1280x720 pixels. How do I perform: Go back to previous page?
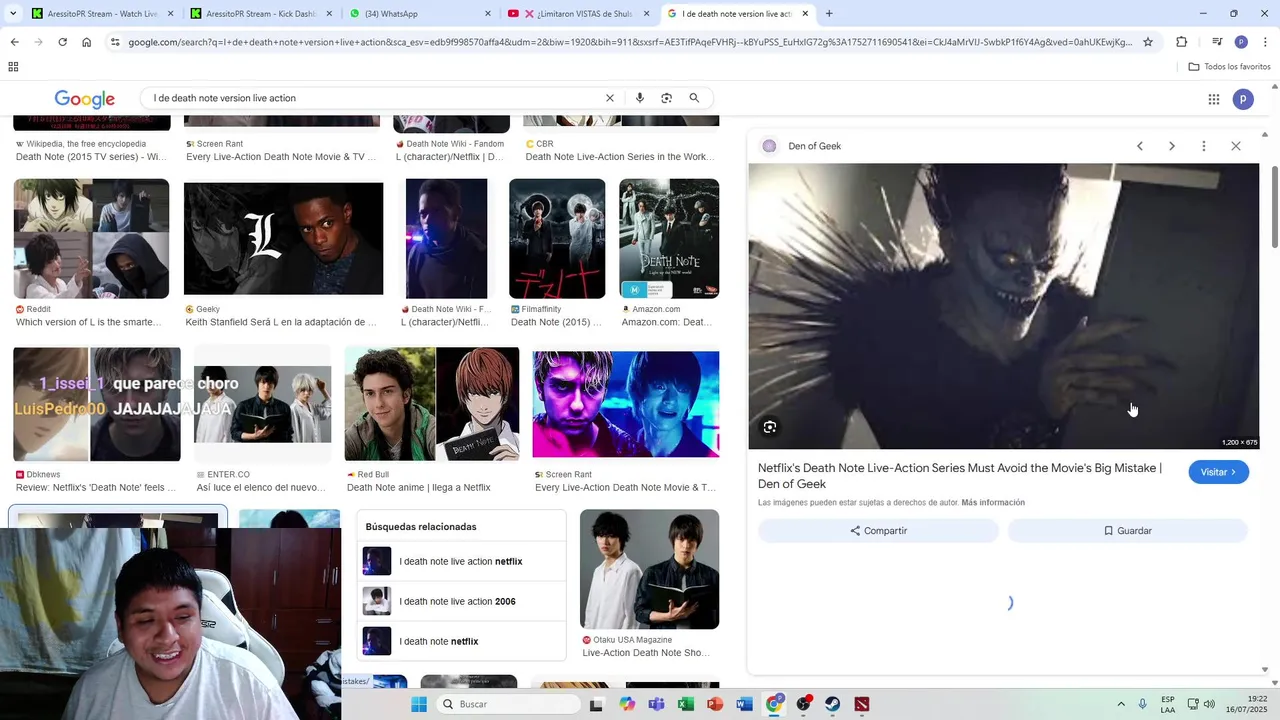pyautogui.click(x=14, y=42)
